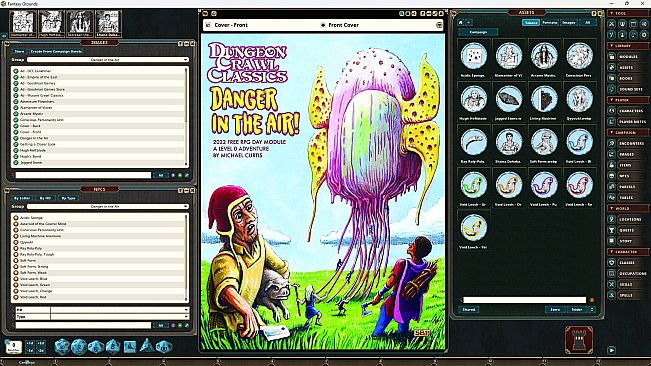Click Store button in Assets panel
Screen dimensions: 651x366
(555, 310)
